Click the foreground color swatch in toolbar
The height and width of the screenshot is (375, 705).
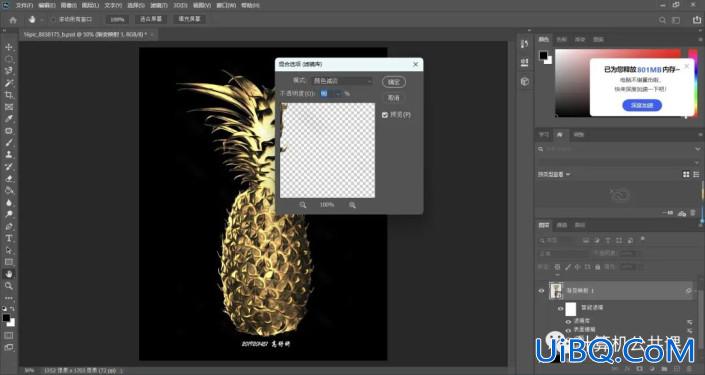click(6, 317)
